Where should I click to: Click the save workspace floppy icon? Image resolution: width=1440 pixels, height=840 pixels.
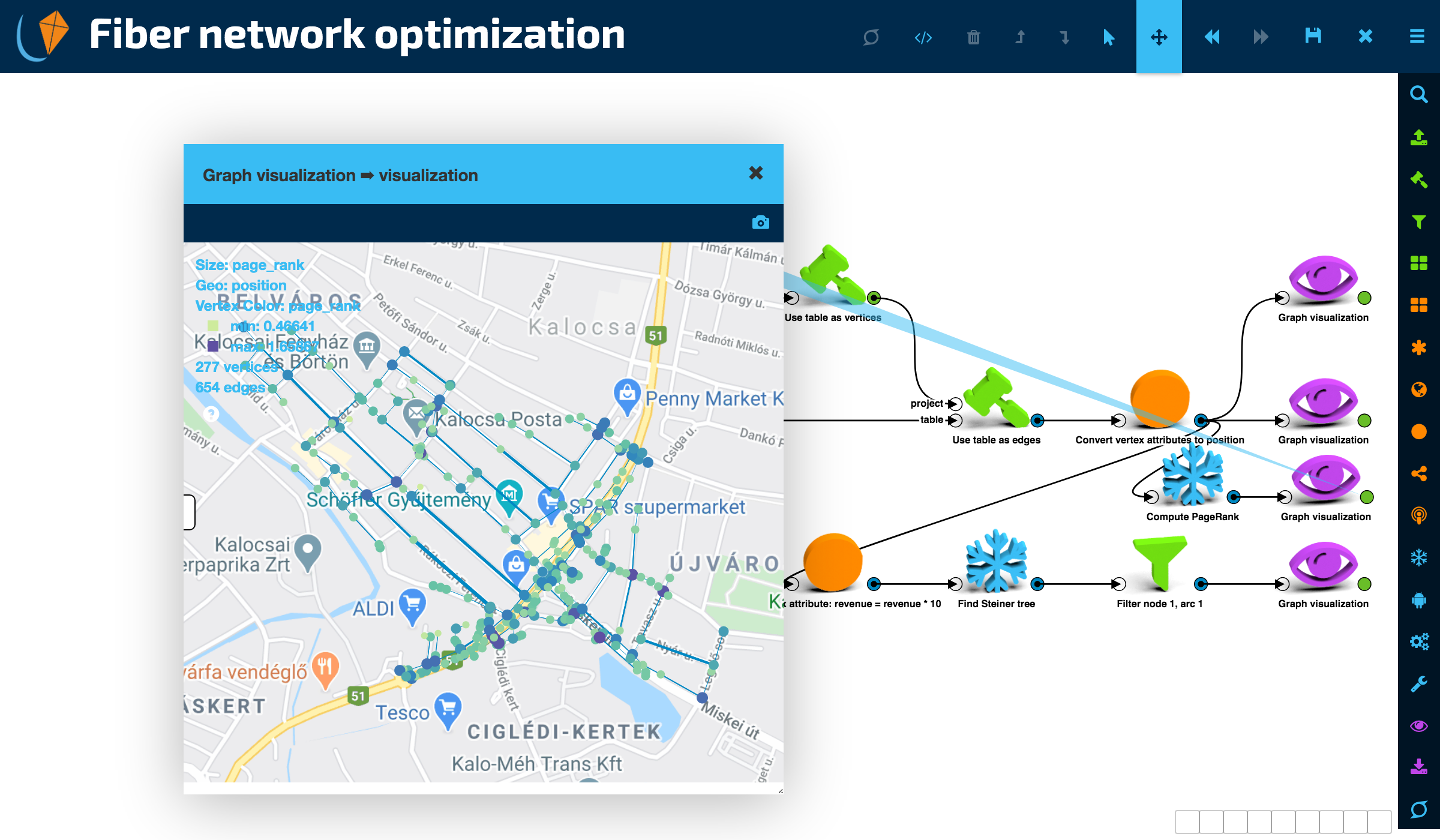(x=1313, y=37)
